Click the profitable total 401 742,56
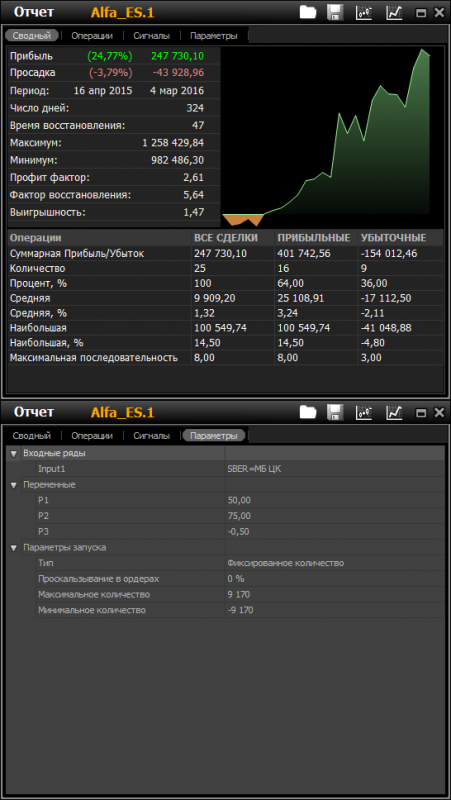This screenshot has height=800, width=451. [304, 253]
